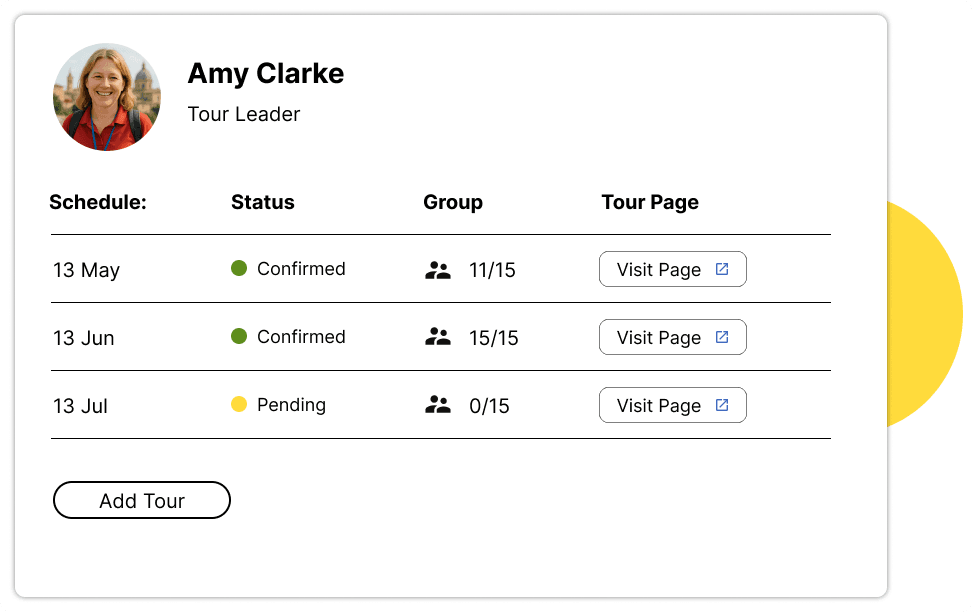The image size is (972, 612).
Task: Click Amy Clarke's profile photo
Action: [x=106, y=97]
